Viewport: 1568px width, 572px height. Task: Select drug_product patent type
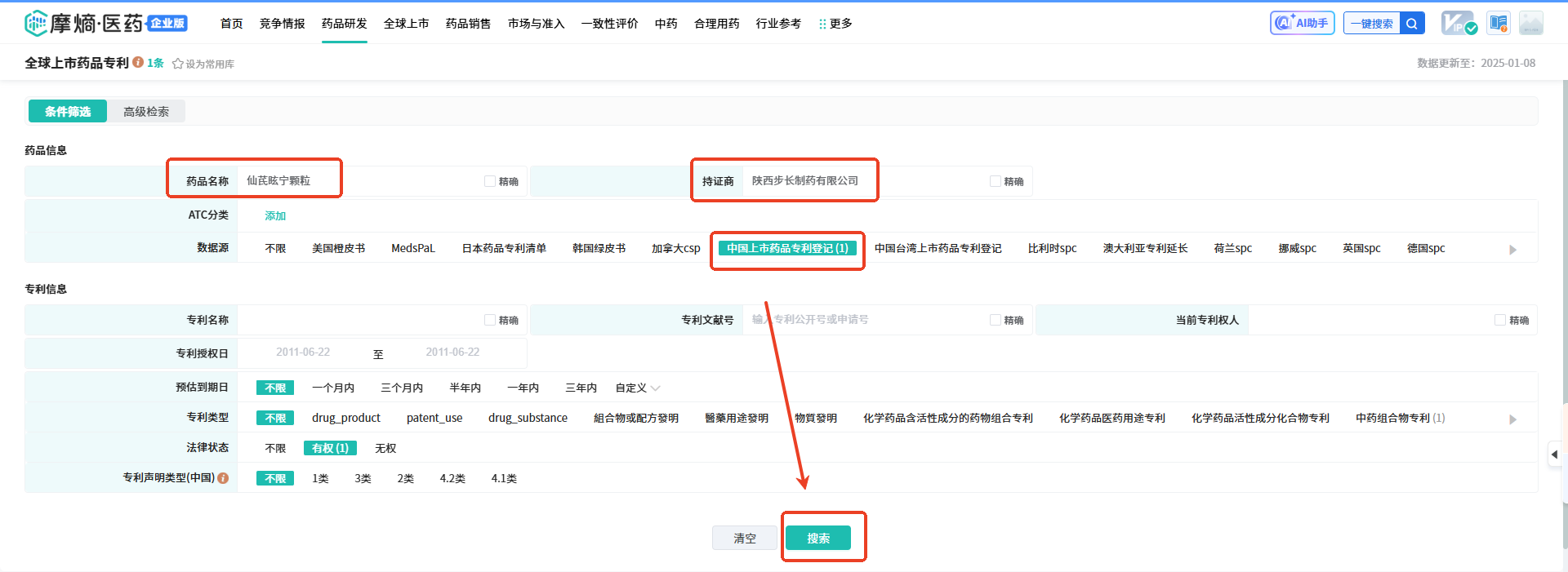tap(346, 418)
